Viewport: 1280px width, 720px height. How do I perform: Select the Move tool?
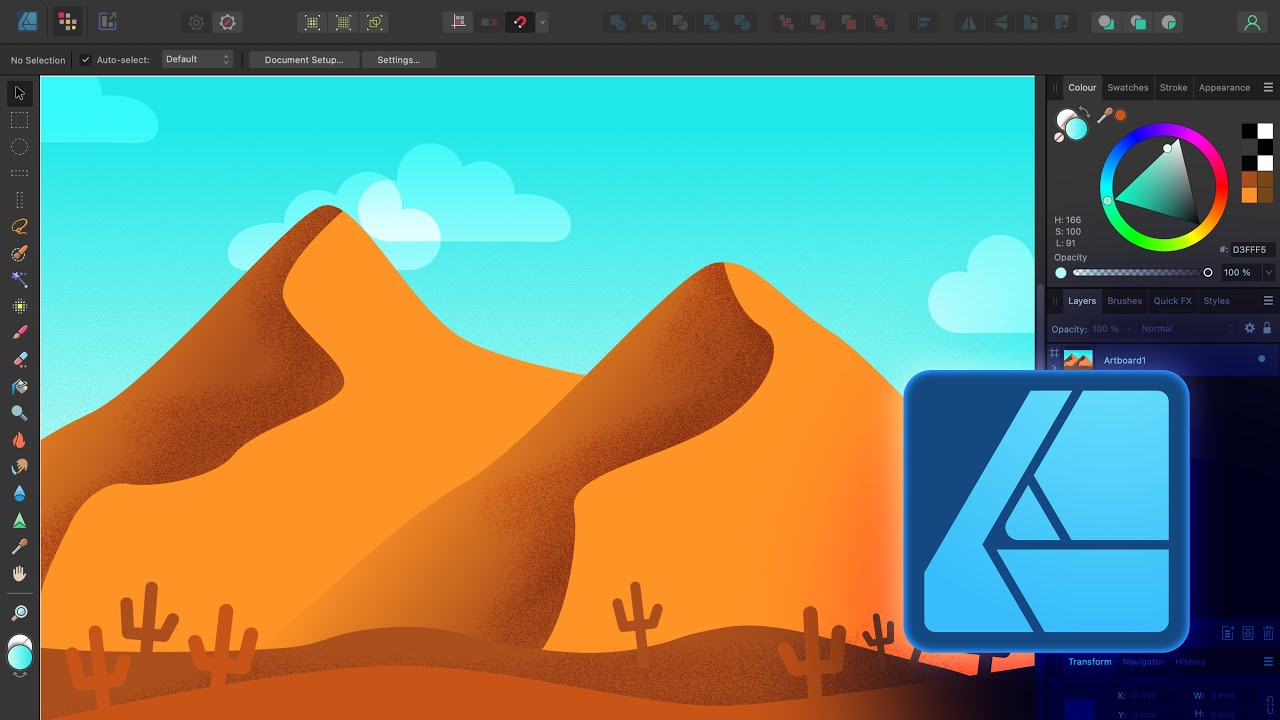point(19,93)
